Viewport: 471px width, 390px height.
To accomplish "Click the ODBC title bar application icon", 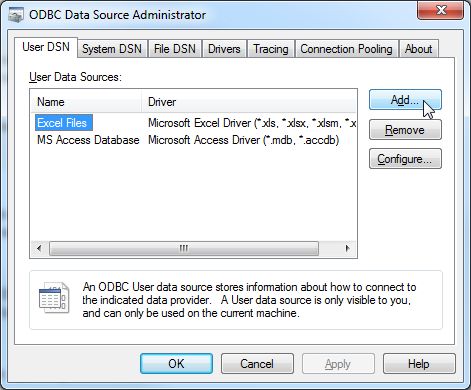I will [16, 15].
